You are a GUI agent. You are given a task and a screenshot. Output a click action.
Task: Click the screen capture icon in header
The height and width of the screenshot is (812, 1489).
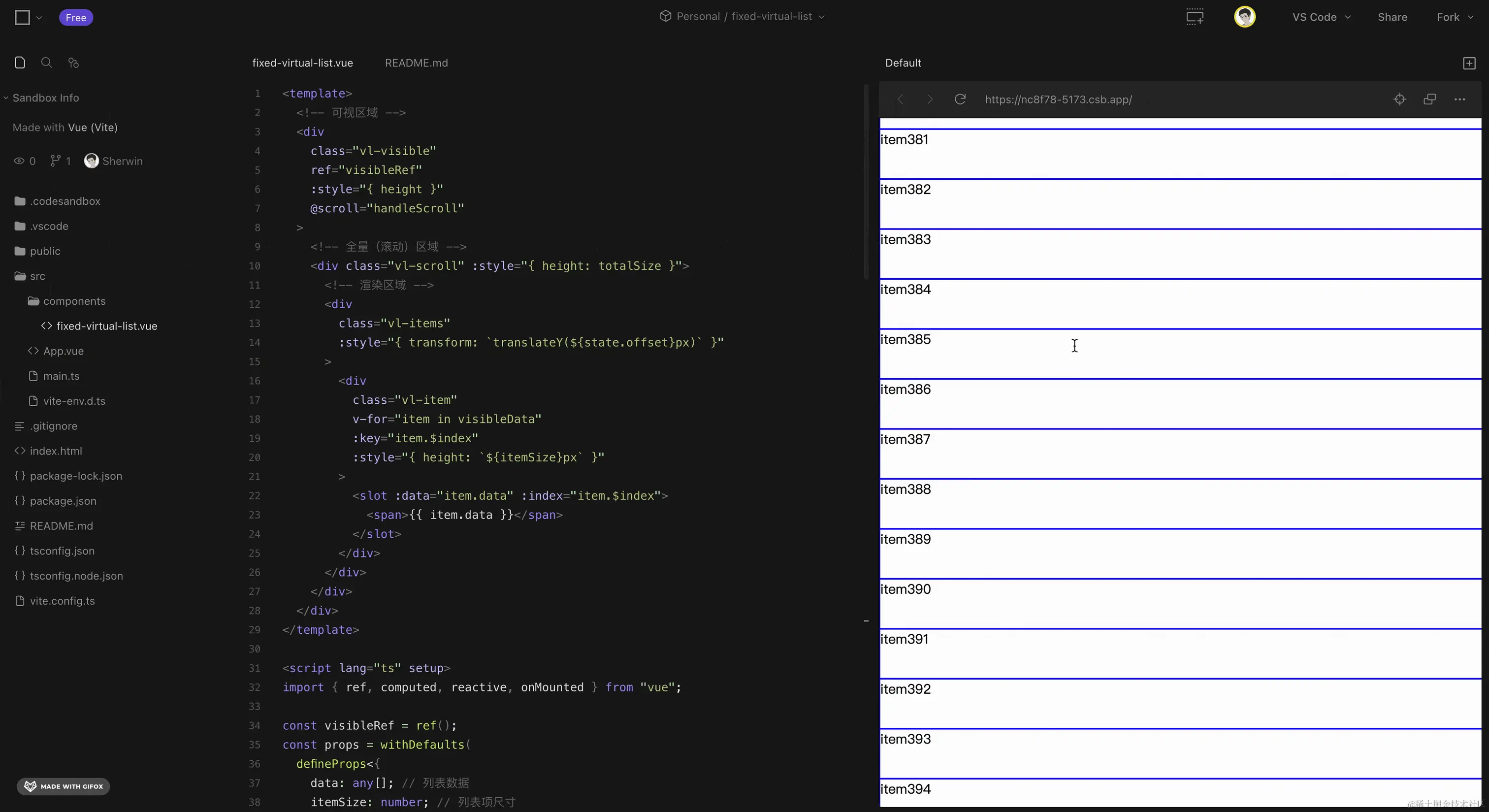(x=1195, y=17)
